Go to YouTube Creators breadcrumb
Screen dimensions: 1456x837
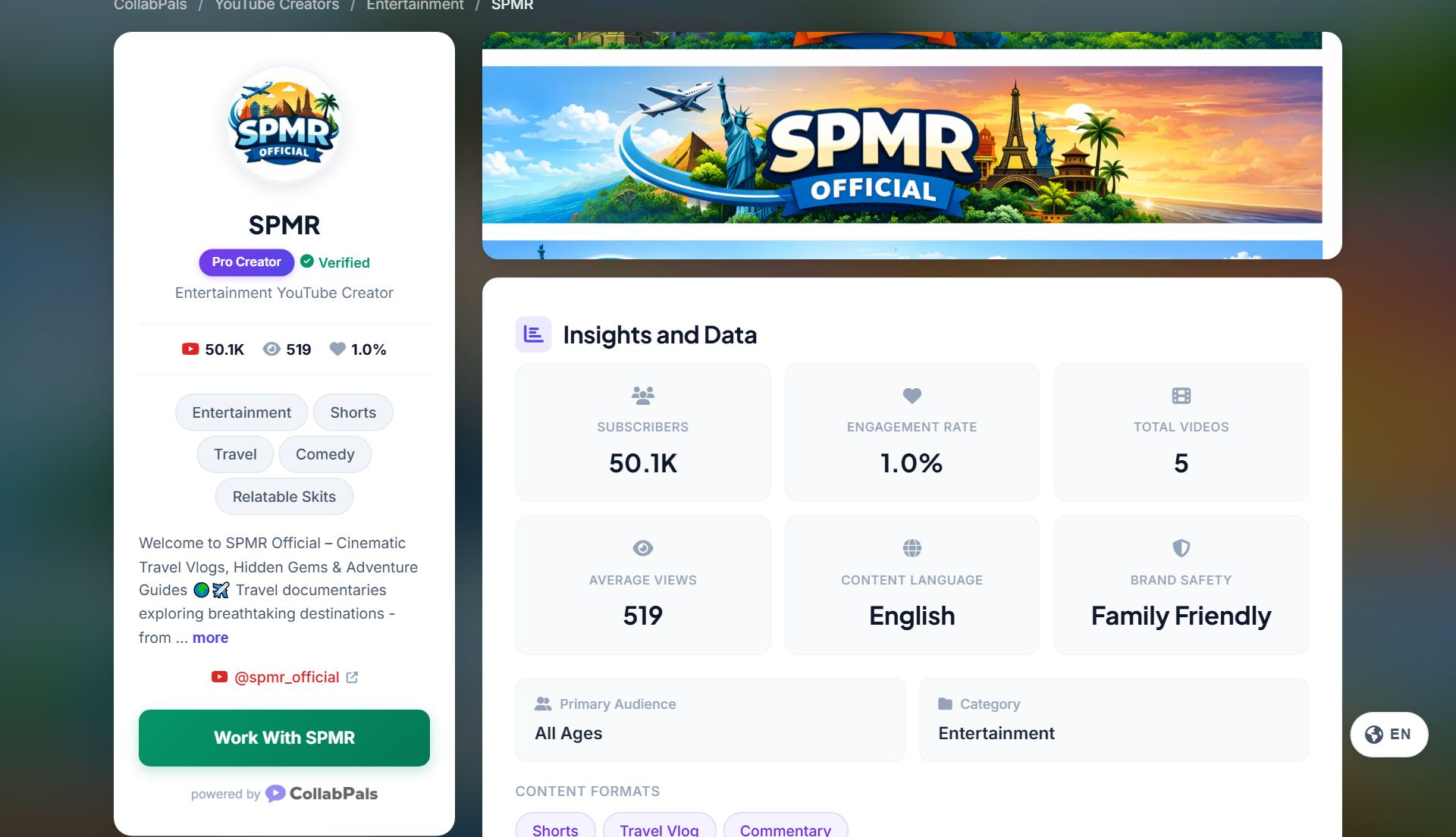point(277,5)
